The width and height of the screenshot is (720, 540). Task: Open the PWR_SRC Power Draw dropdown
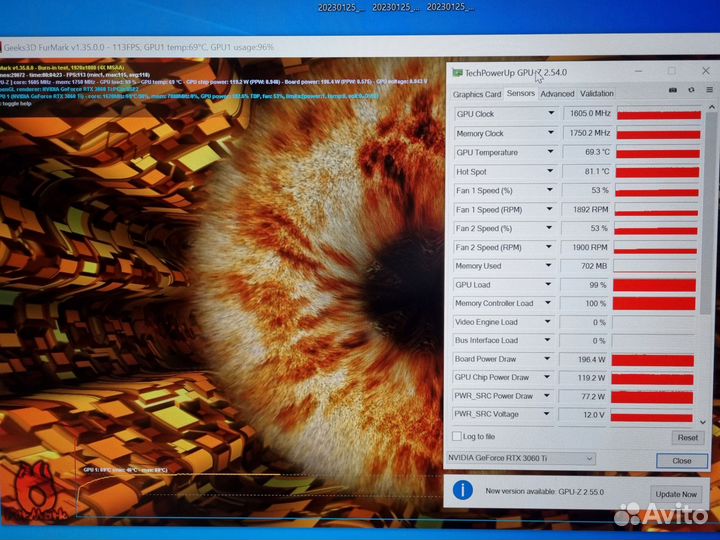click(x=546, y=395)
